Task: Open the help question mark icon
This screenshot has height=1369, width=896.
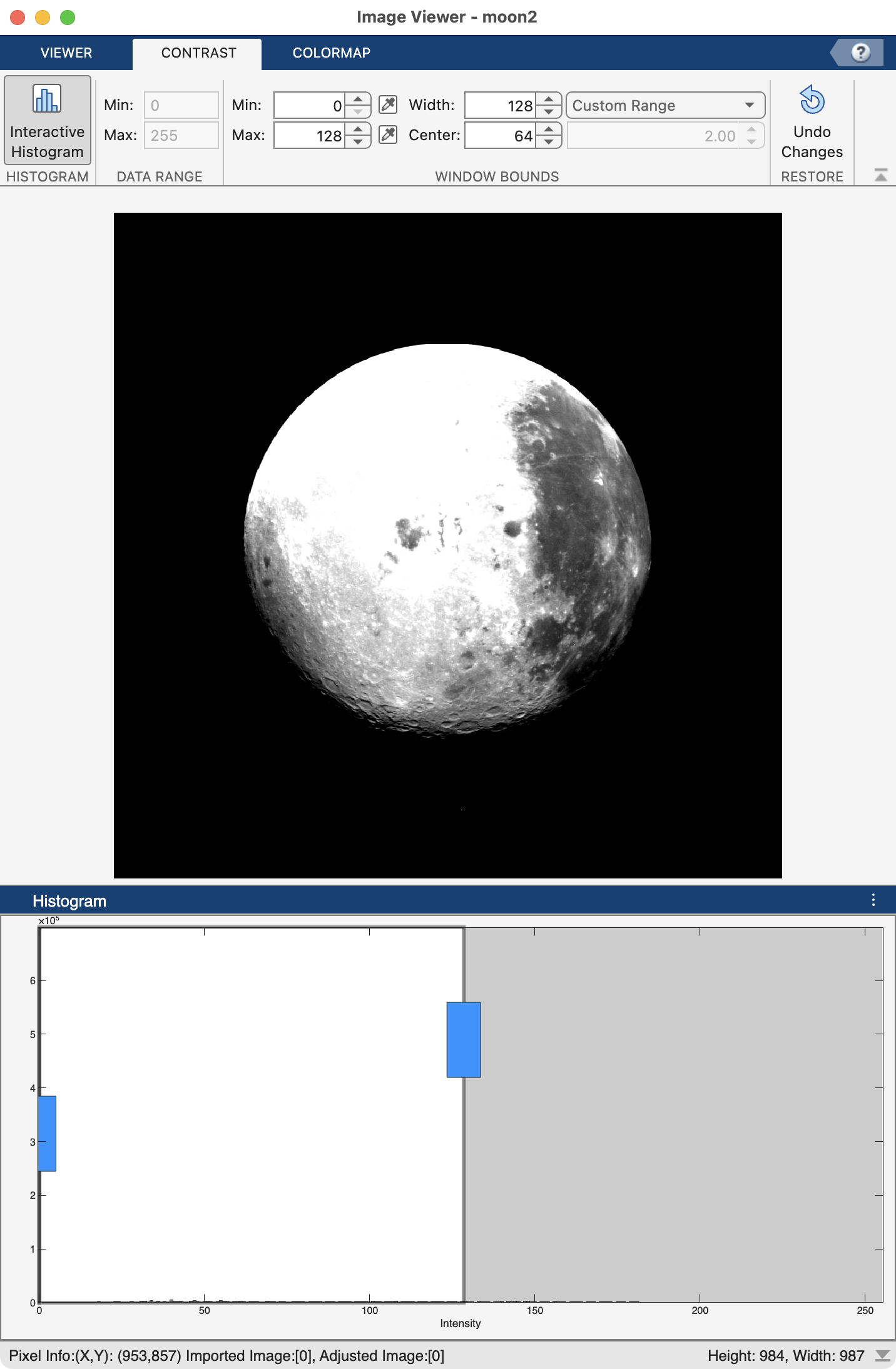Action: 860,52
